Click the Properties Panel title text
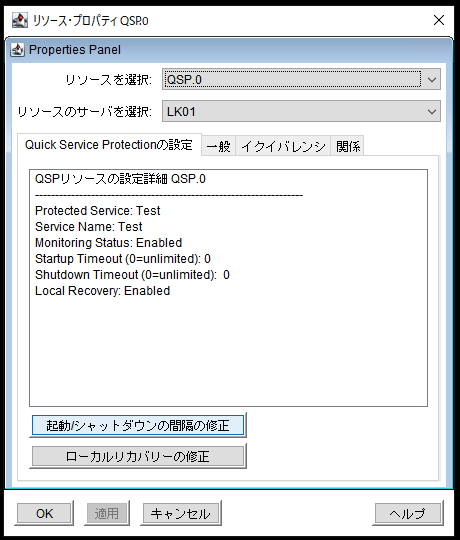The height and width of the screenshot is (540, 460). 75,50
